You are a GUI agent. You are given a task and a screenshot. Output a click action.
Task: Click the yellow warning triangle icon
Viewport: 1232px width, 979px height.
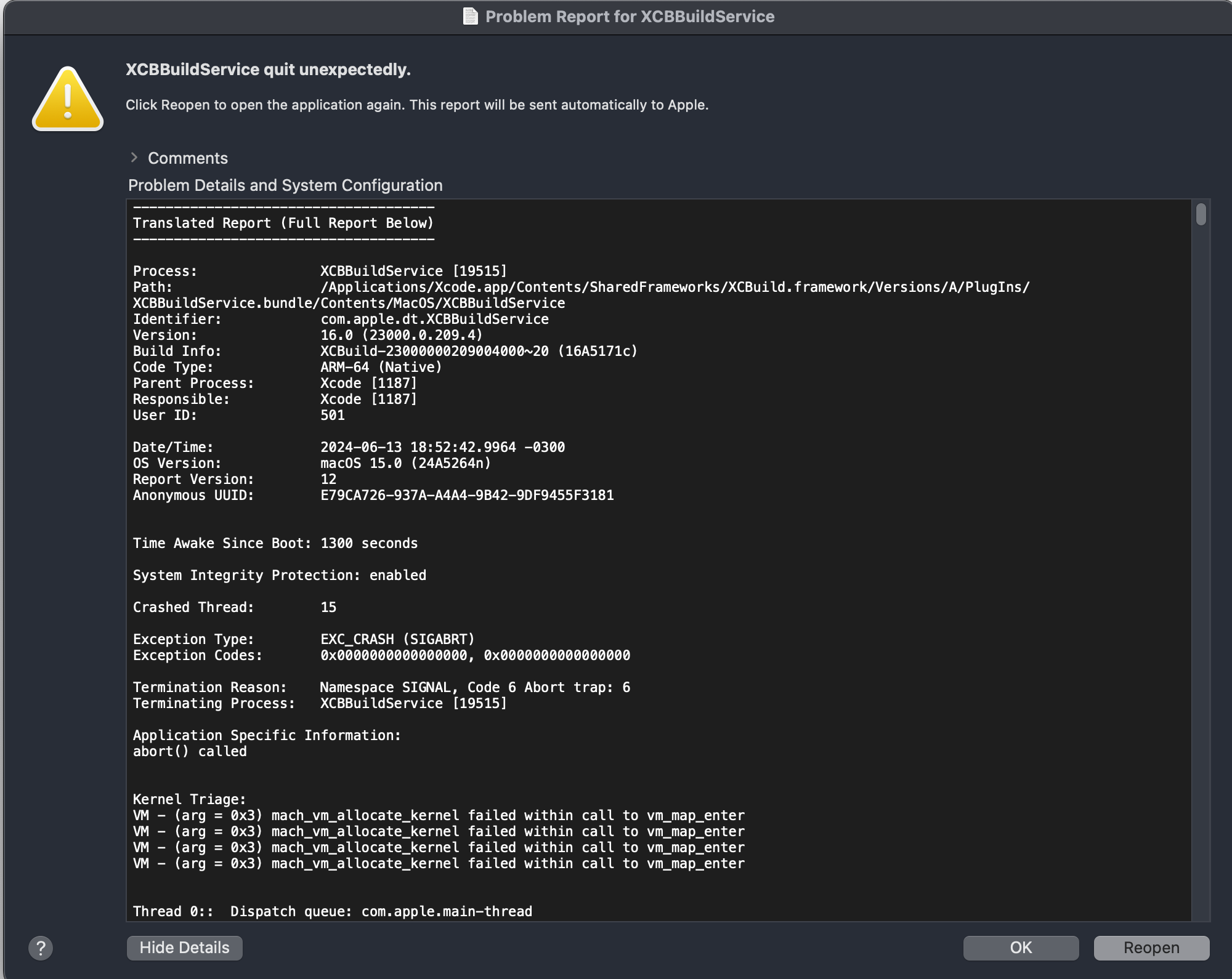pos(68,100)
